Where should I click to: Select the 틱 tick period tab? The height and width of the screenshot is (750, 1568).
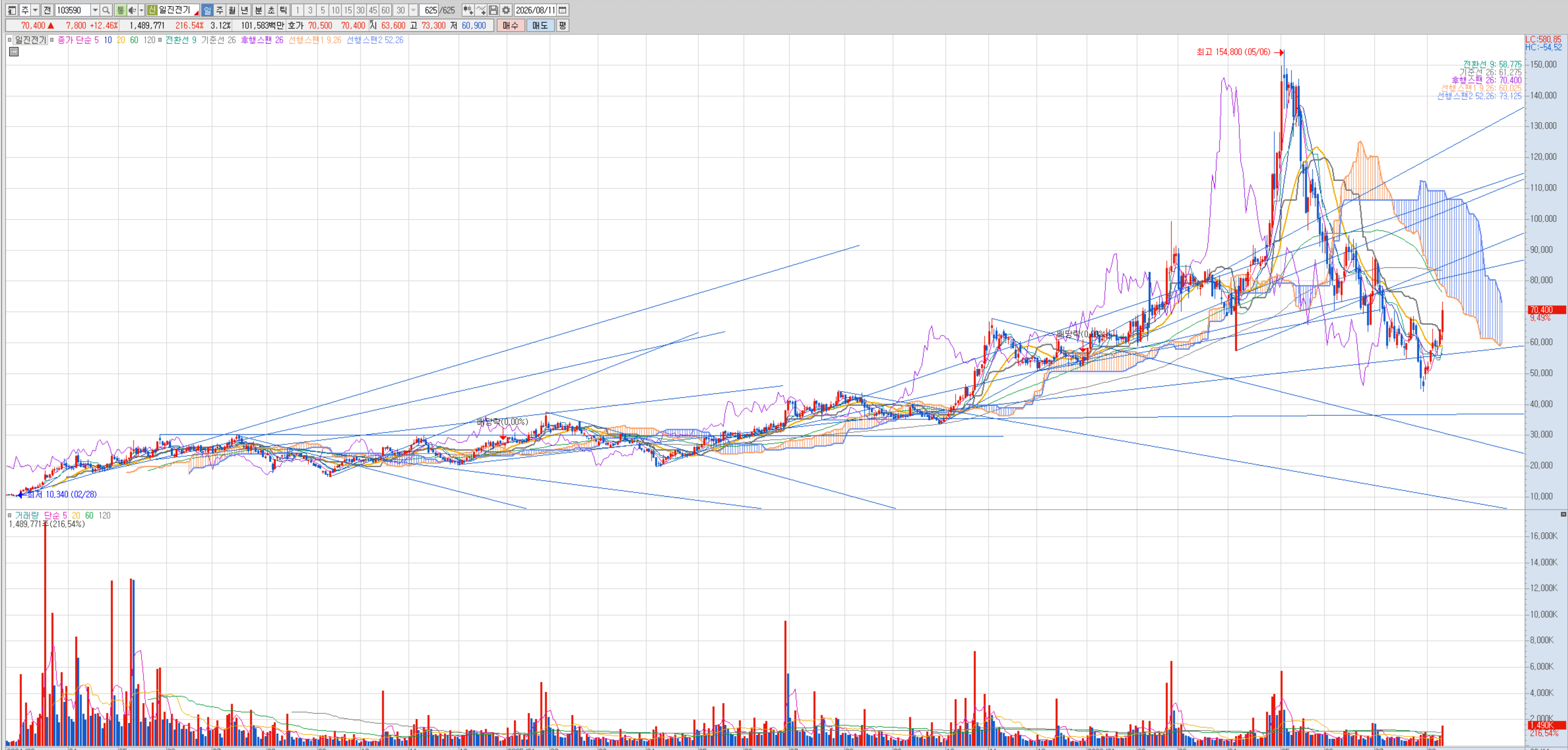point(283,10)
